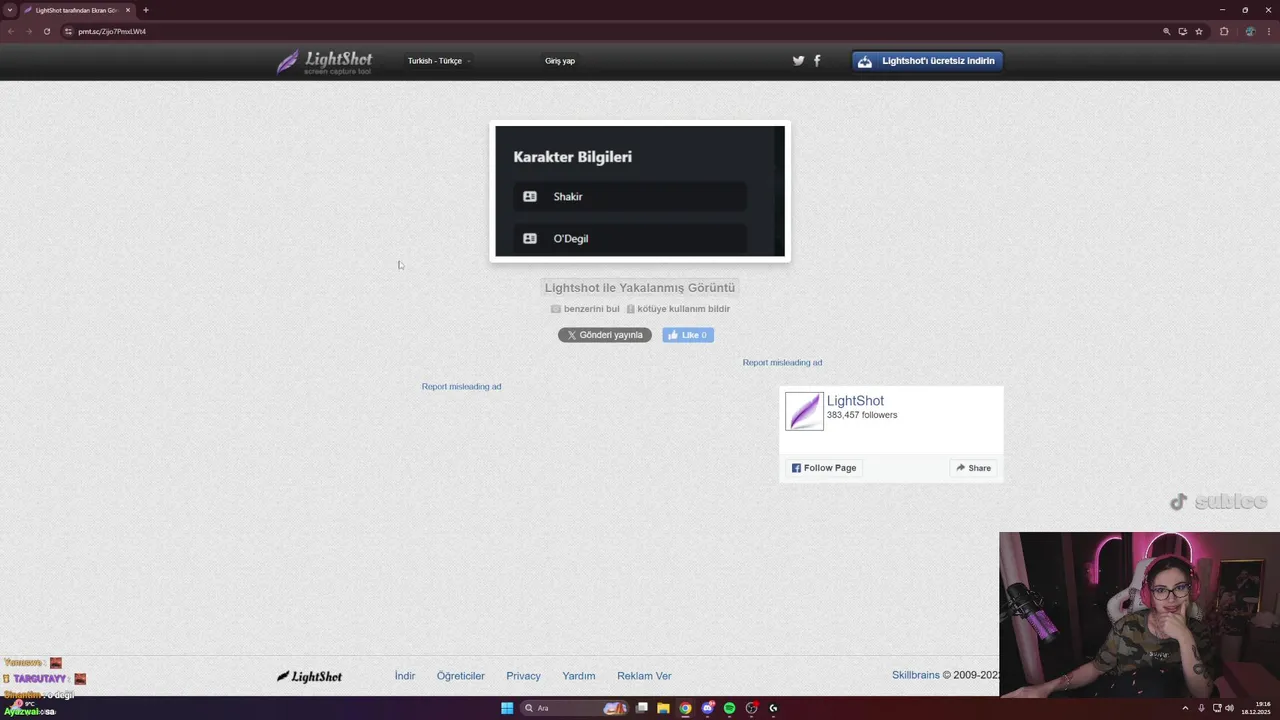Open LightShot's Twitter page icon
The image size is (1280, 720).
(x=798, y=61)
